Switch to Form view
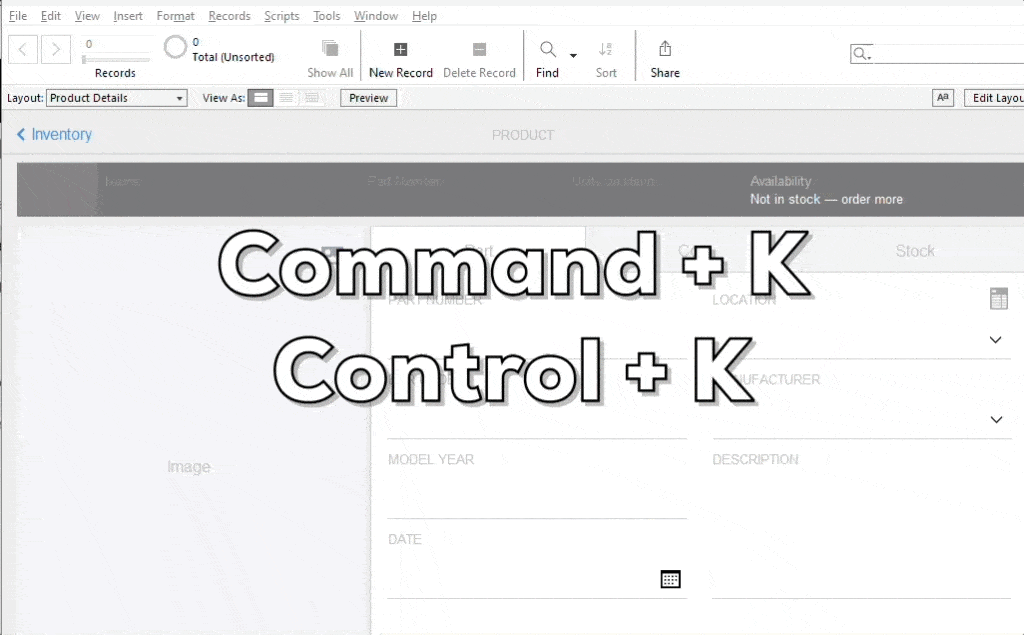The height and width of the screenshot is (635, 1024). (x=261, y=98)
